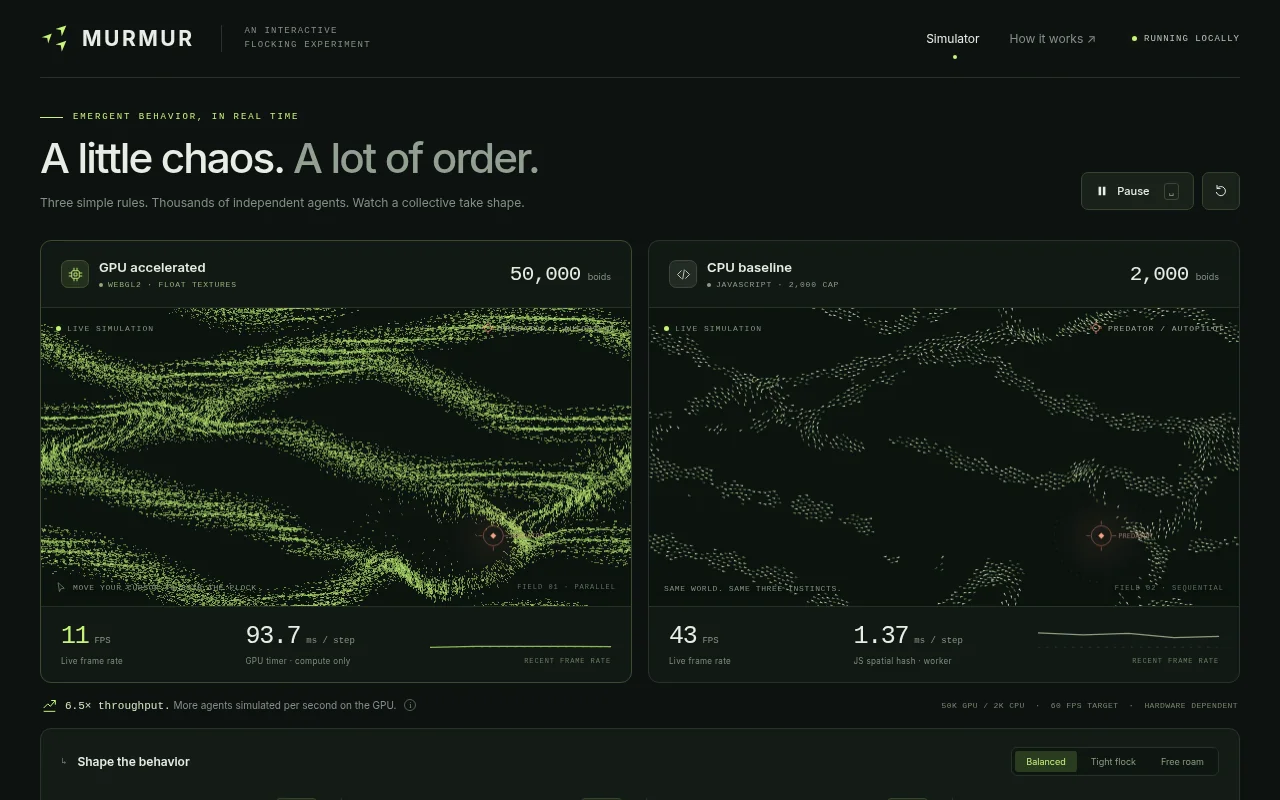Click the CPU baseline title

click(749, 268)
